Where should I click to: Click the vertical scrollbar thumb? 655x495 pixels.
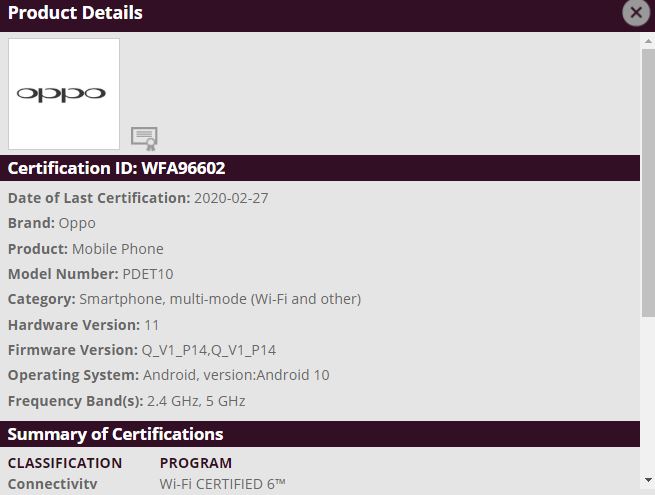point(648,180)
